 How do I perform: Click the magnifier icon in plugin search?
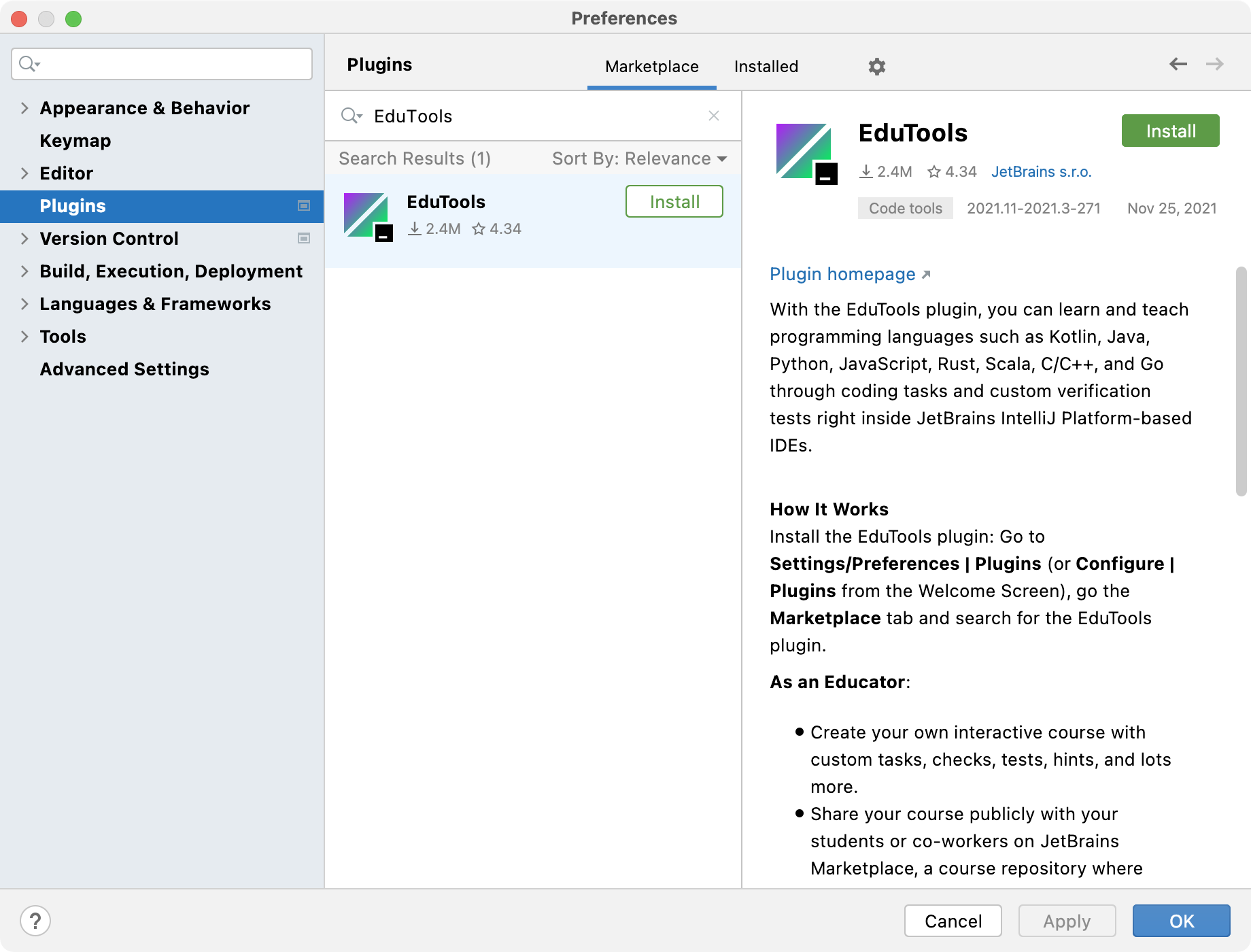tap(351, 116)
